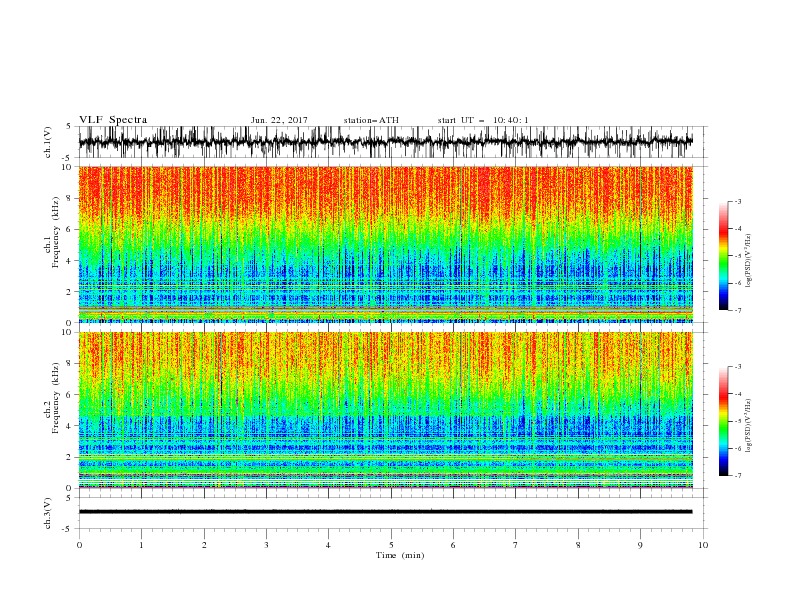Click the ch.1 spectrogram color scale bar
This screenshot has width=792, height=612.
pos(724,256)
